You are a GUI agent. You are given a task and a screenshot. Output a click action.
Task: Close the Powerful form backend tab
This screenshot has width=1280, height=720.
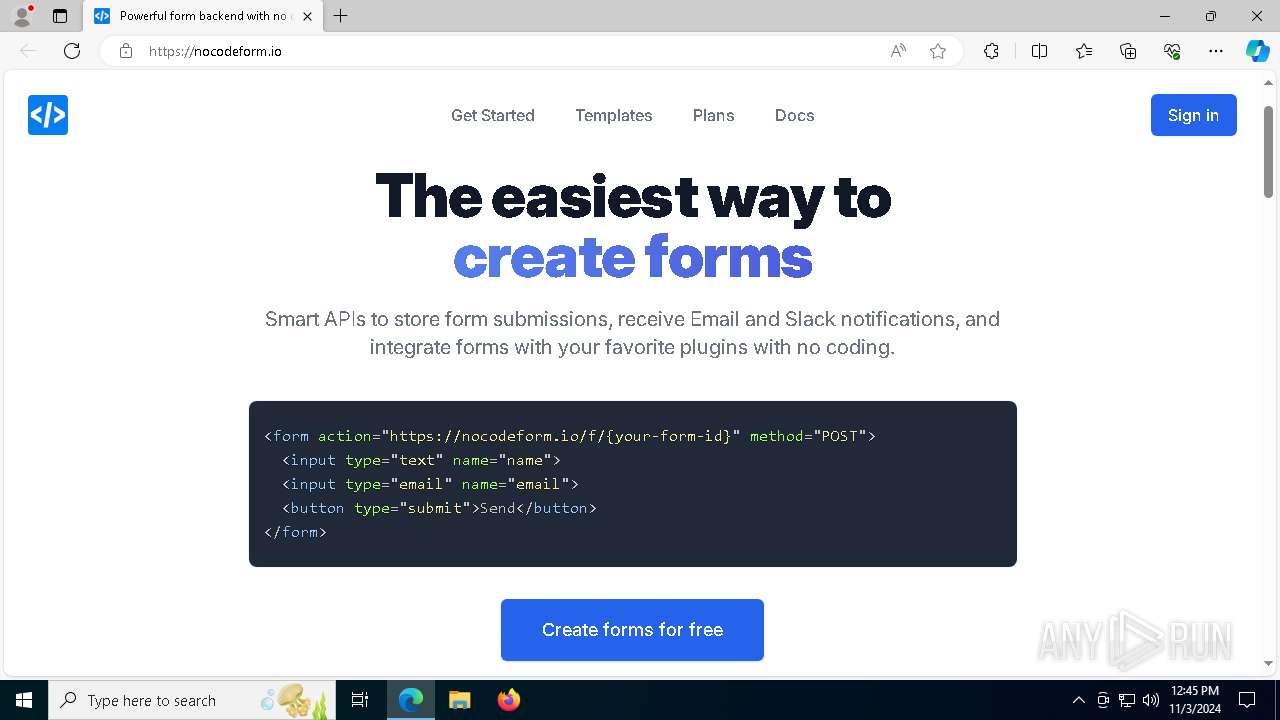[307, 16]
